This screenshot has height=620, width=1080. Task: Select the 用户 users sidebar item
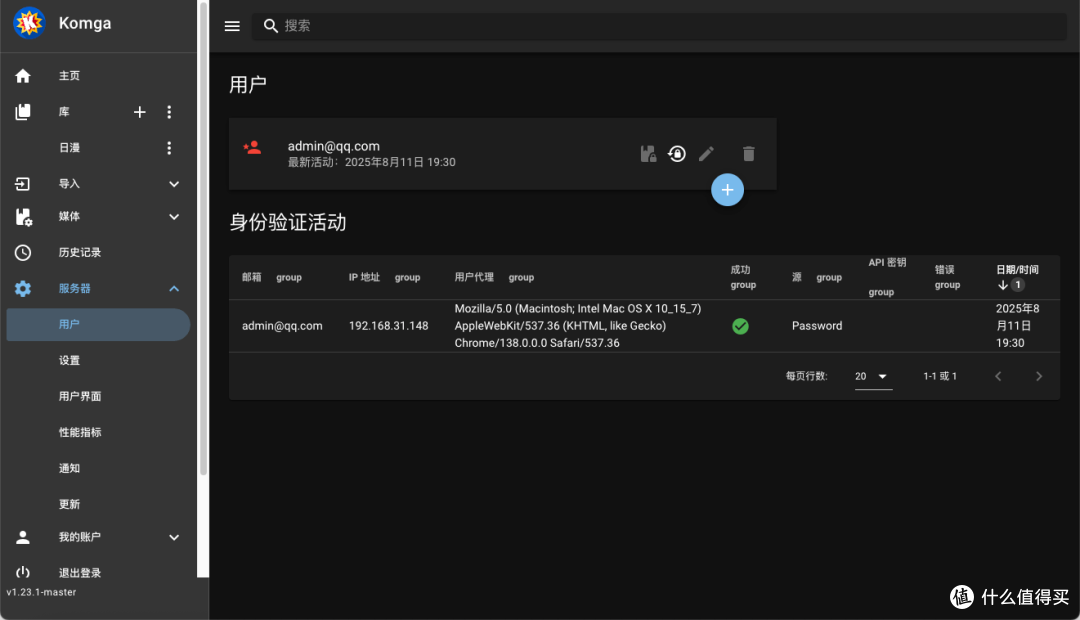tap(98, 324)
